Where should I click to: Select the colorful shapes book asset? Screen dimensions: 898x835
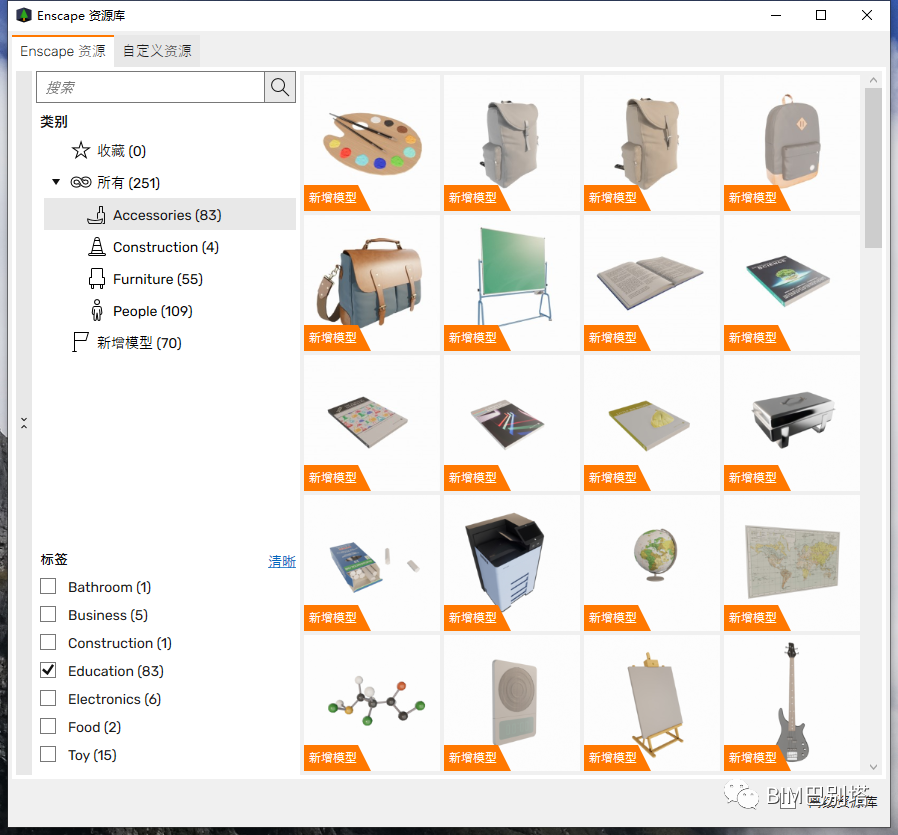coord(372,423)
